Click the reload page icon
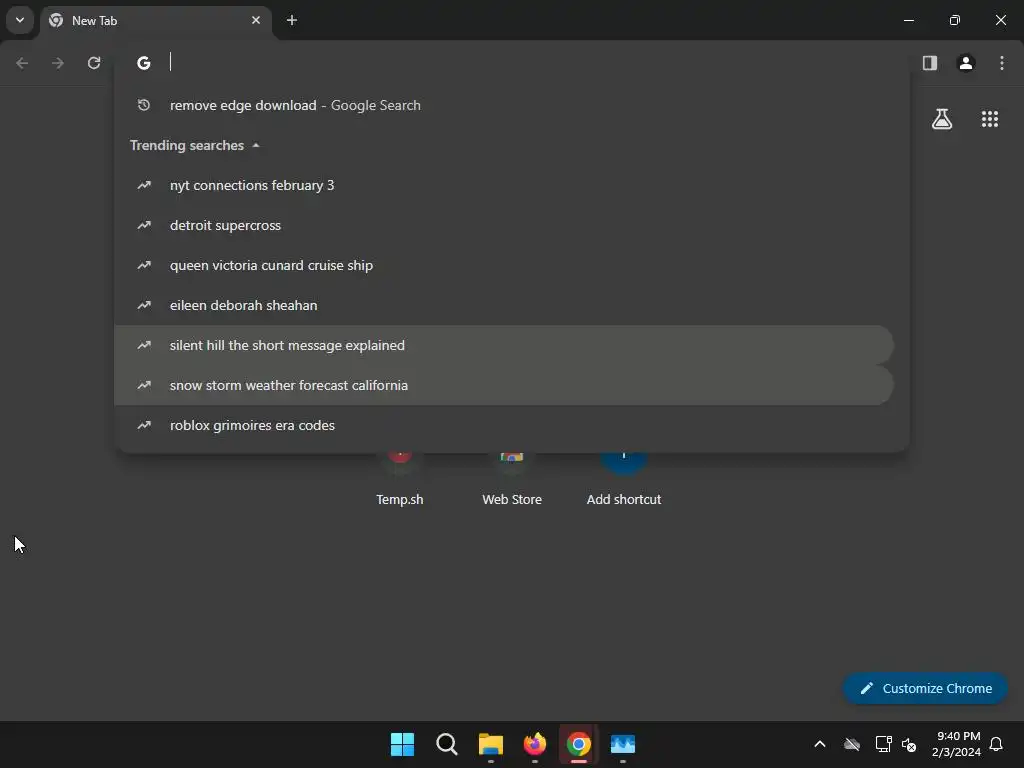The height and width of the screenshot is (768, 1024). pyautogui.click(x=94, y=63)
